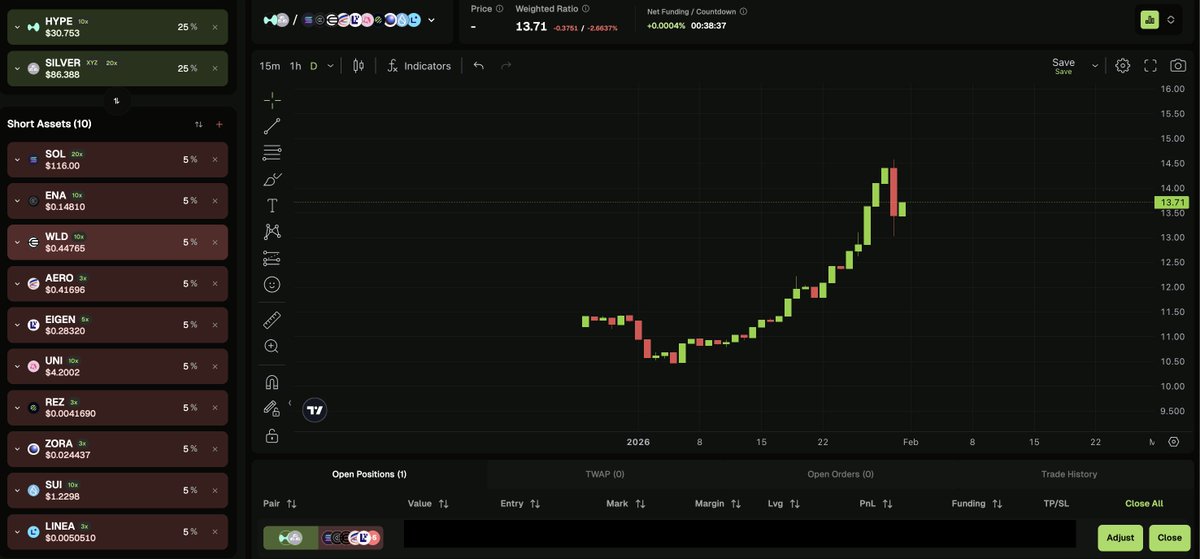Image resolution: width=1200 pixels, height=559 pixels.
Task: Sort the Short Assets list
Action: tap(198, 124)
